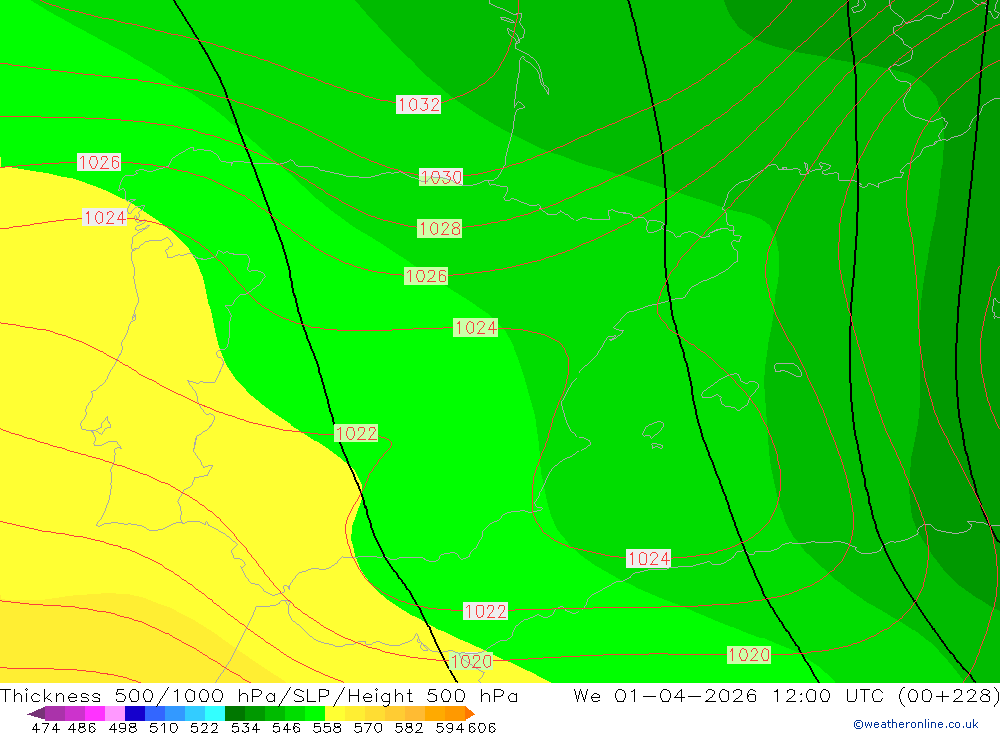Screen dimensions: 1000x733
Task: Click the legend value 570
Action: point(367,727)
